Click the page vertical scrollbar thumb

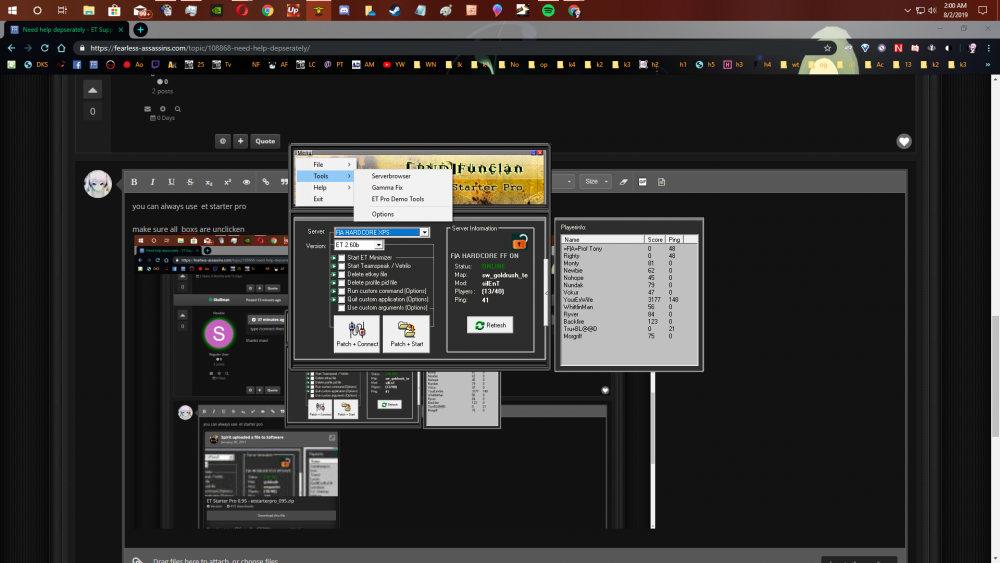point(995,376)
